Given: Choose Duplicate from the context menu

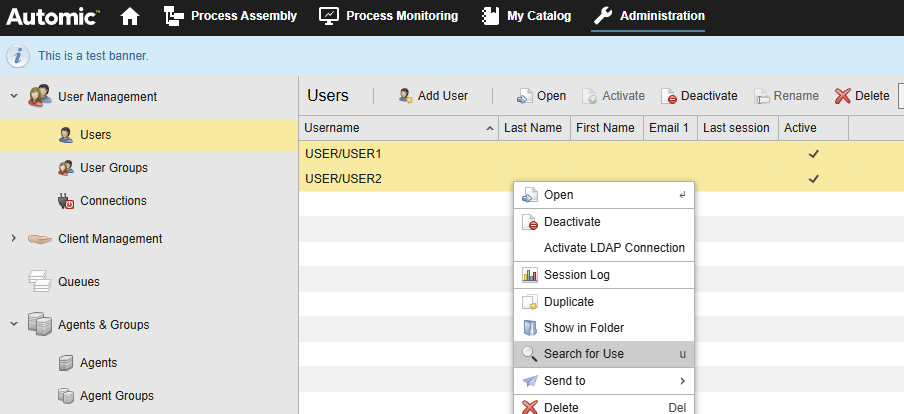Looking at the screenshot, I should click(x=568, y=302).
